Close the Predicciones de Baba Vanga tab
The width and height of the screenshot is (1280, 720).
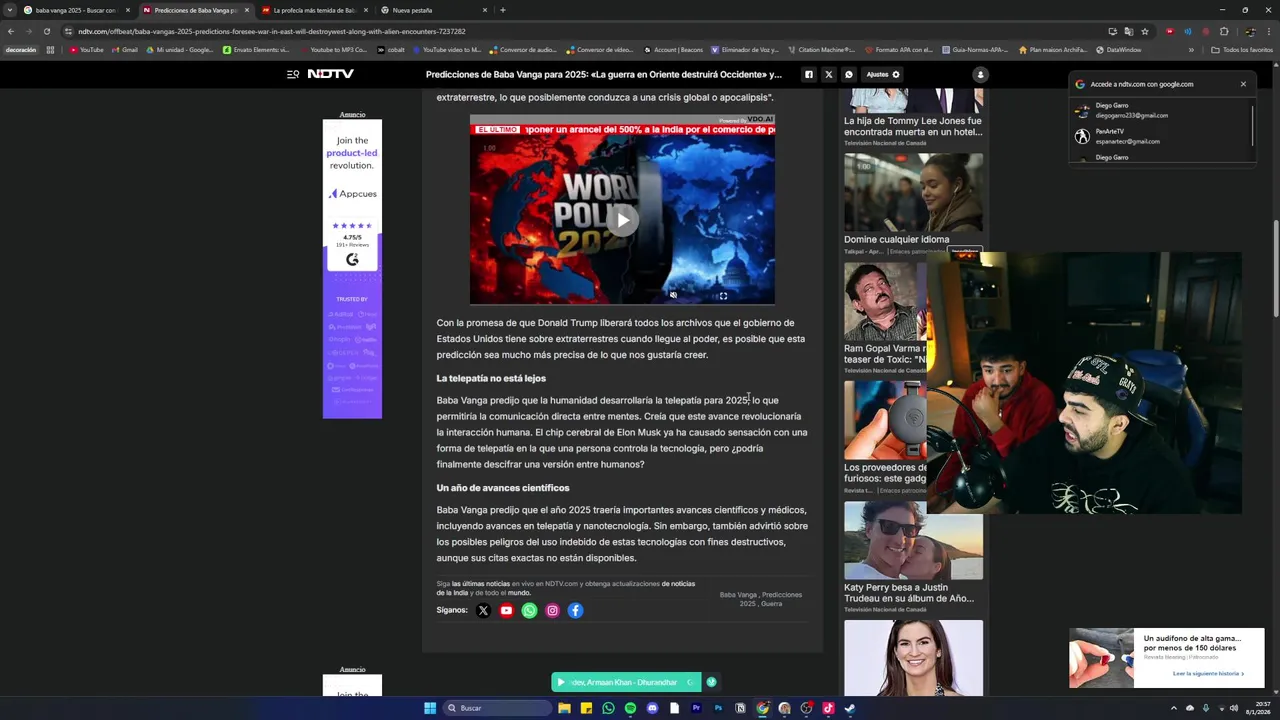pyautogui.click(x=247, y=10)
